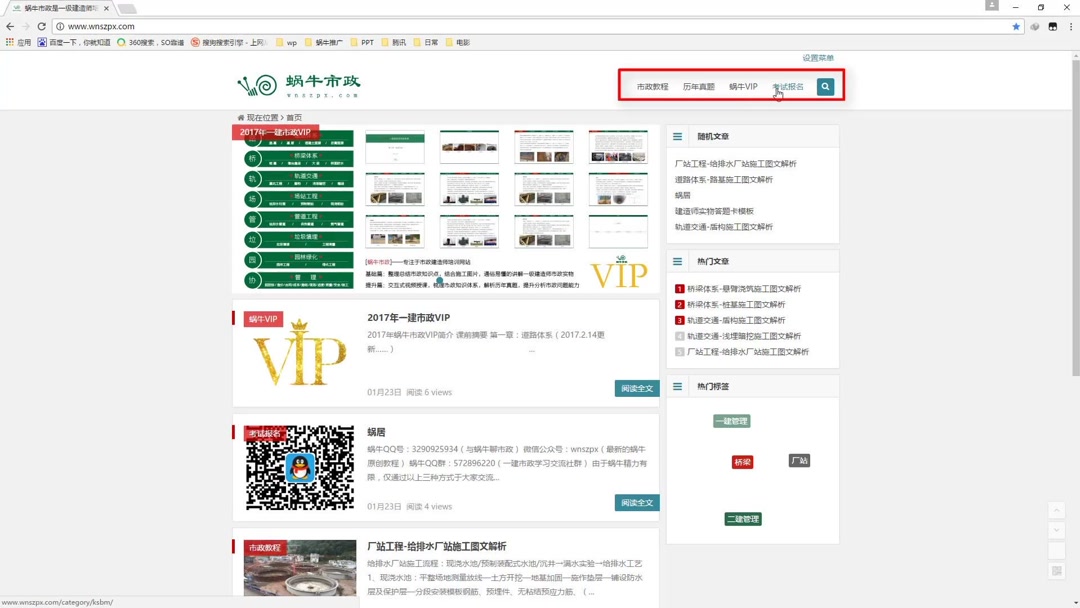Open the 历年真题 menu item
Image resolution: width=1080 pixels, height=608 pixels.
click(698, 86)
